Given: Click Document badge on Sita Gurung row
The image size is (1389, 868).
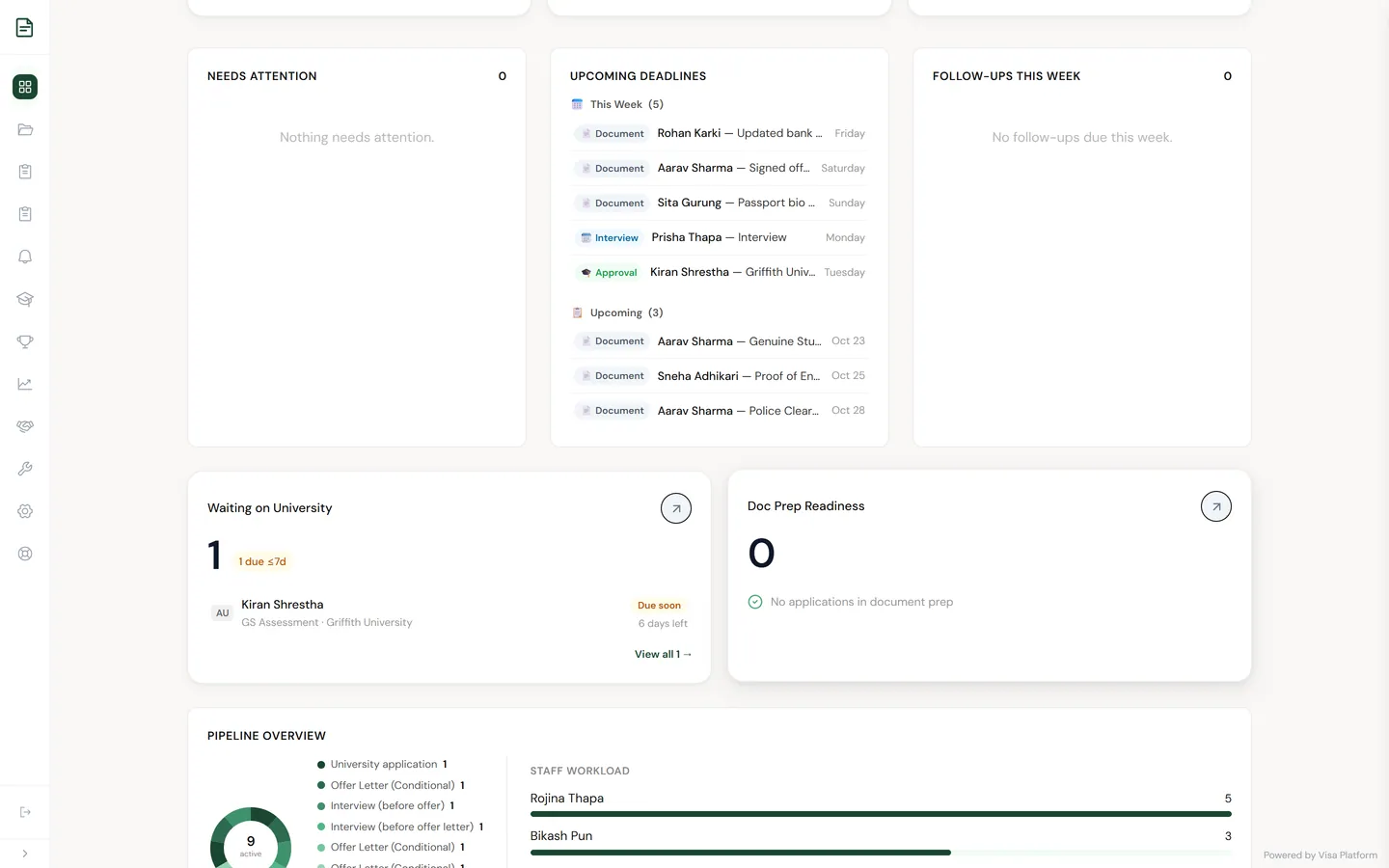Looking at the screenshot, I should pyautogui.click(x=613, y=203).
